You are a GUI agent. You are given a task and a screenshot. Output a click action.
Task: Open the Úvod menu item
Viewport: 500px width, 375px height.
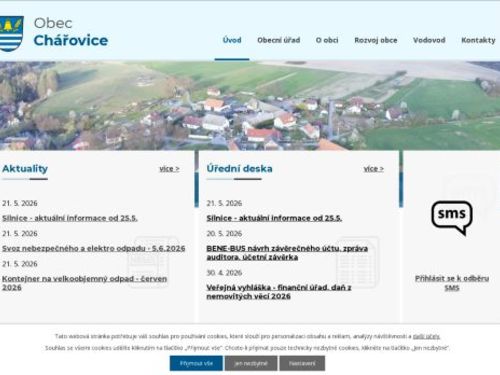(x=232, y=40)
